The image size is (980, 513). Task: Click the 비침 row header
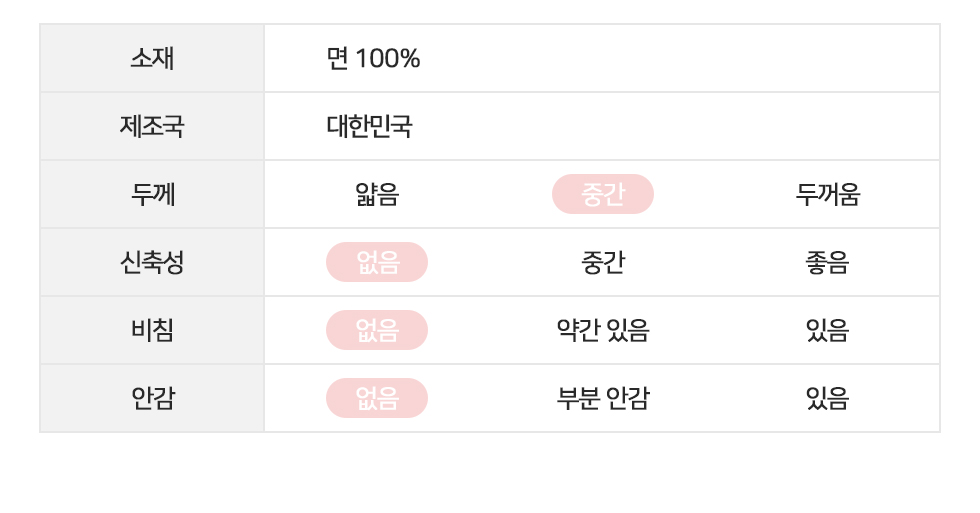152,330
